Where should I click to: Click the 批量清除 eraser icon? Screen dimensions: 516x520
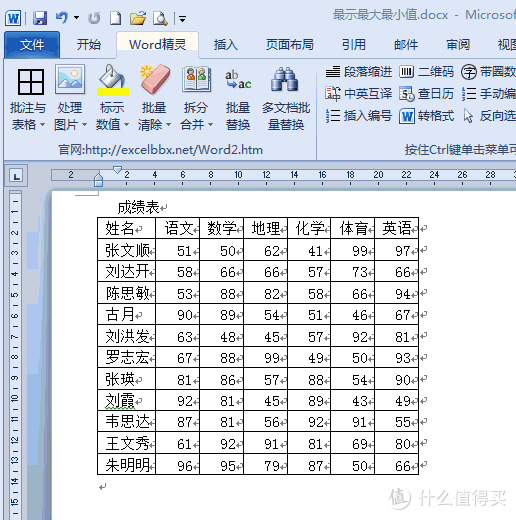tap(155, 79)
